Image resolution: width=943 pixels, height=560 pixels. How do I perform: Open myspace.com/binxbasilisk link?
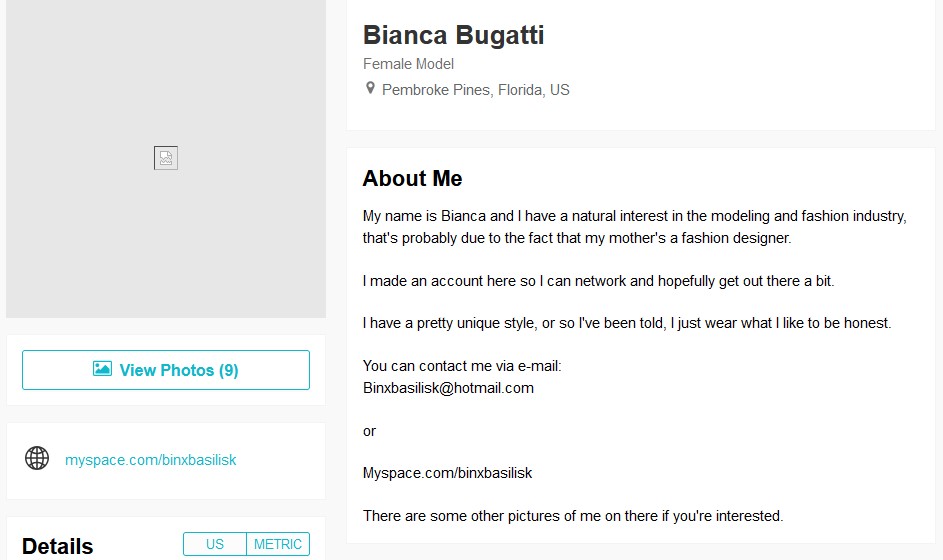(x=150, y=460)
